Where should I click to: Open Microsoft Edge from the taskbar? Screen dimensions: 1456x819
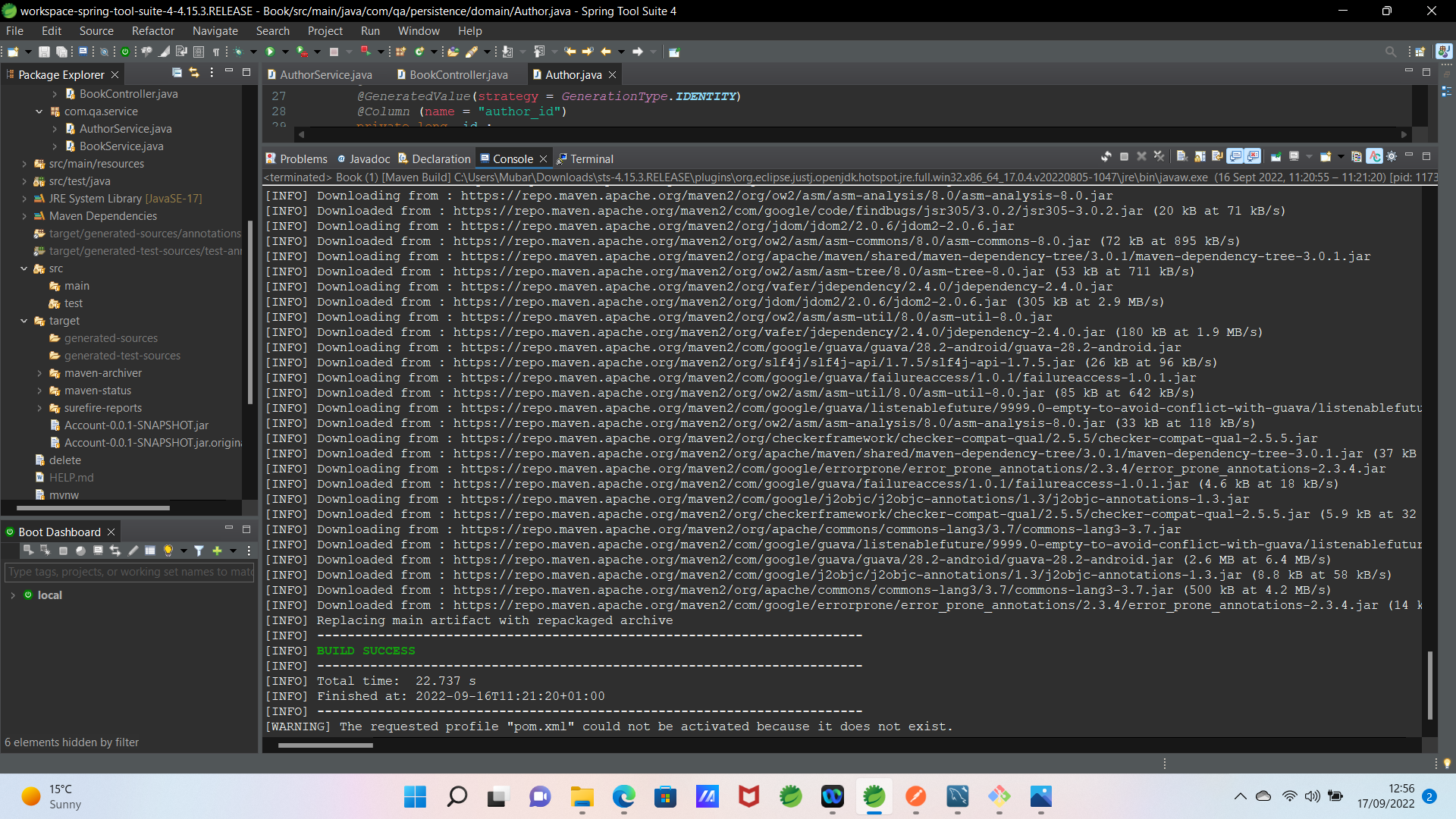(x=623, y=796)
